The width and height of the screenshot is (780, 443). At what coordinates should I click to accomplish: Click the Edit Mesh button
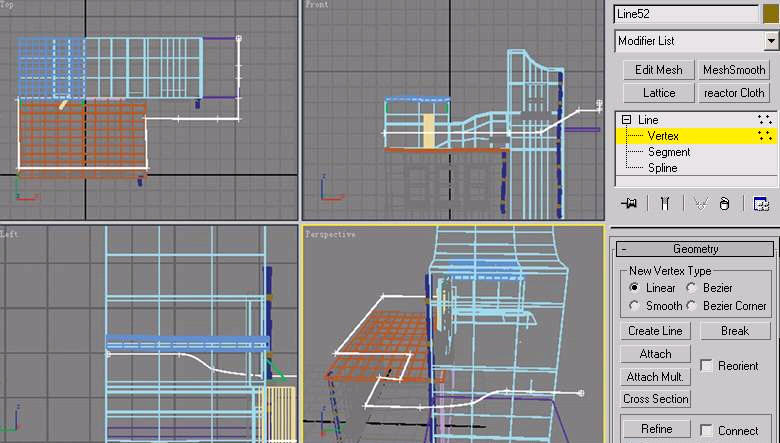coord(658,70)
